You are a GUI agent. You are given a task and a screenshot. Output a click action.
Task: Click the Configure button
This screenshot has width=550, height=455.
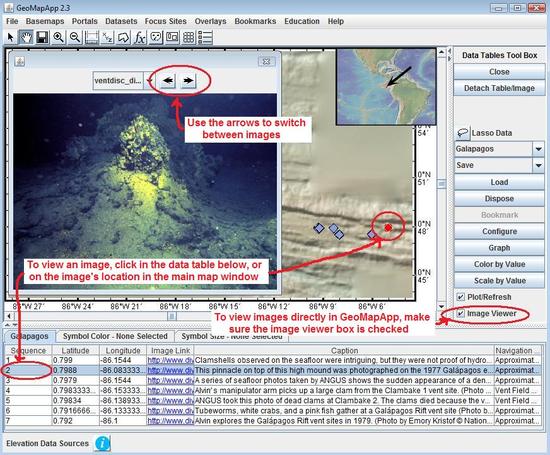click(x=499, y=232)
